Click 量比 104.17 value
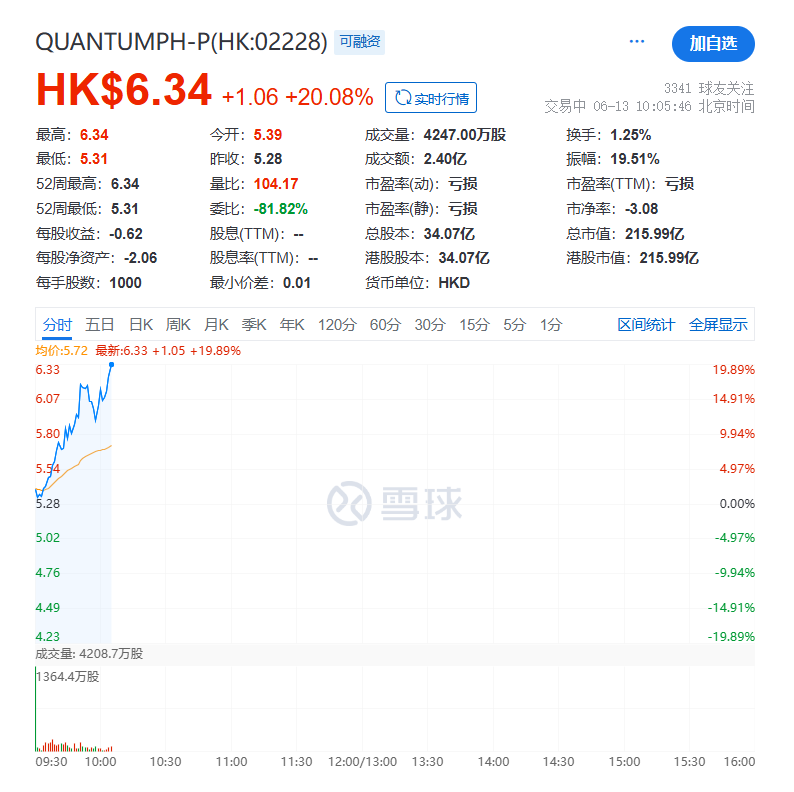794x792 pixels. click(x=276, y=184)
